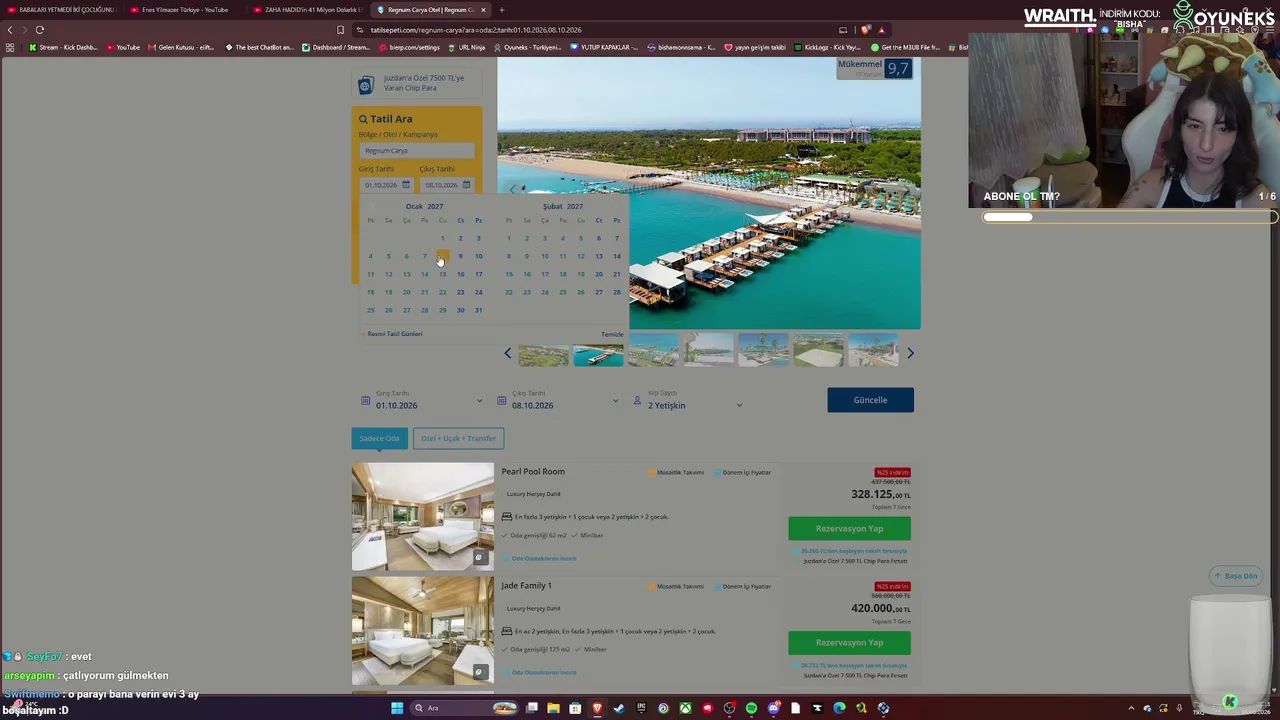1280x720 pixels.
Task: Click the 328.125 TL price
Action: tap(881, 494)
